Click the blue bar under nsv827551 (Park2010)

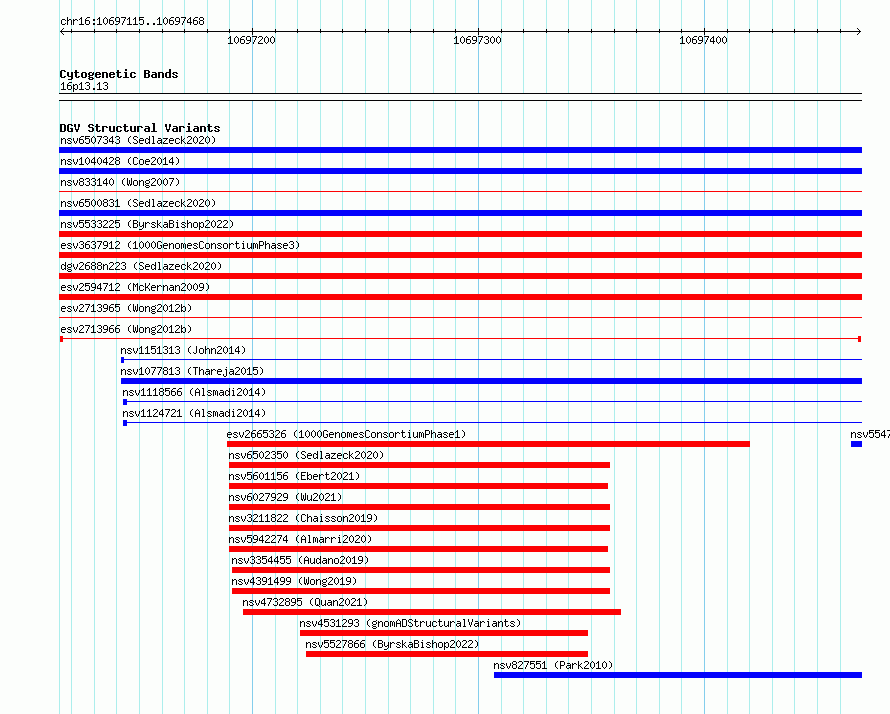point(678,675)
